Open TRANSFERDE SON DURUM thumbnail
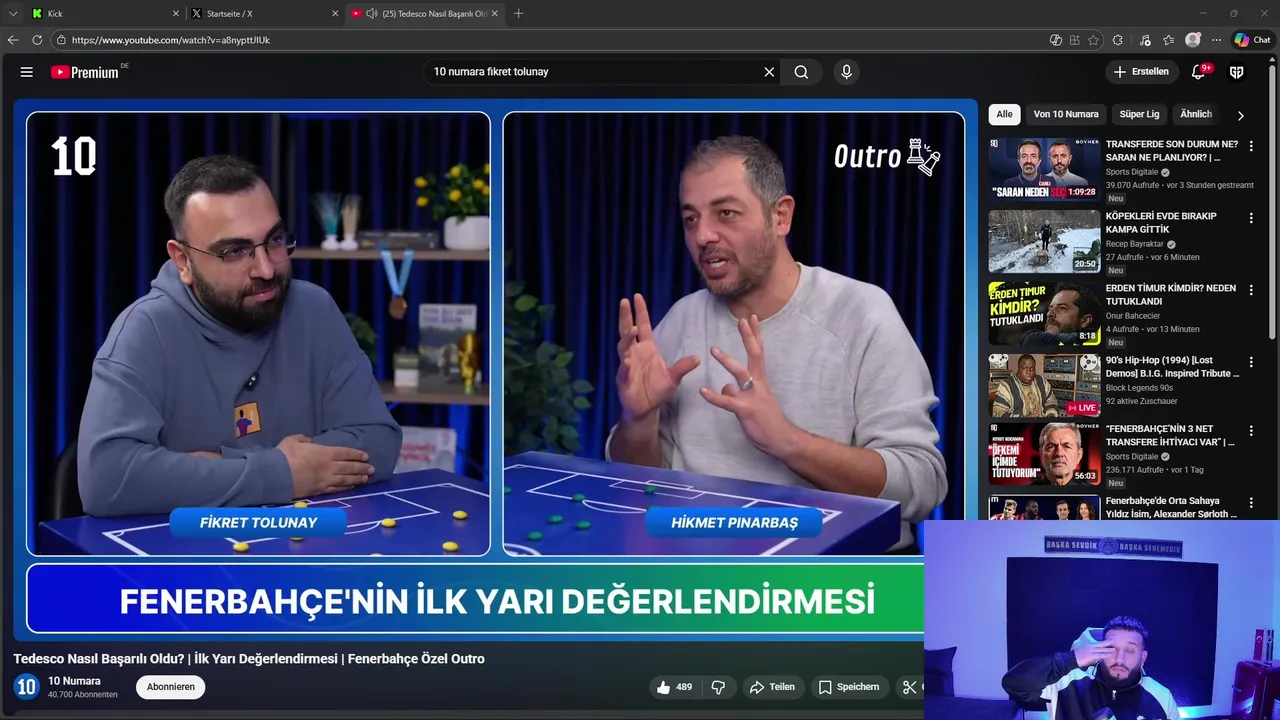 [x=1044, y=169]
